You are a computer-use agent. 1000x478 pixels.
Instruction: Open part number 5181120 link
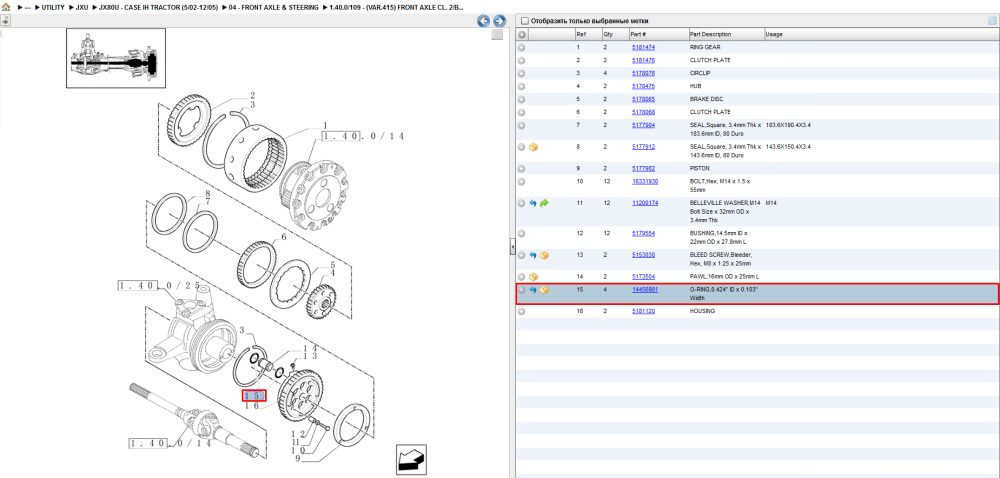tap(643, 312)
